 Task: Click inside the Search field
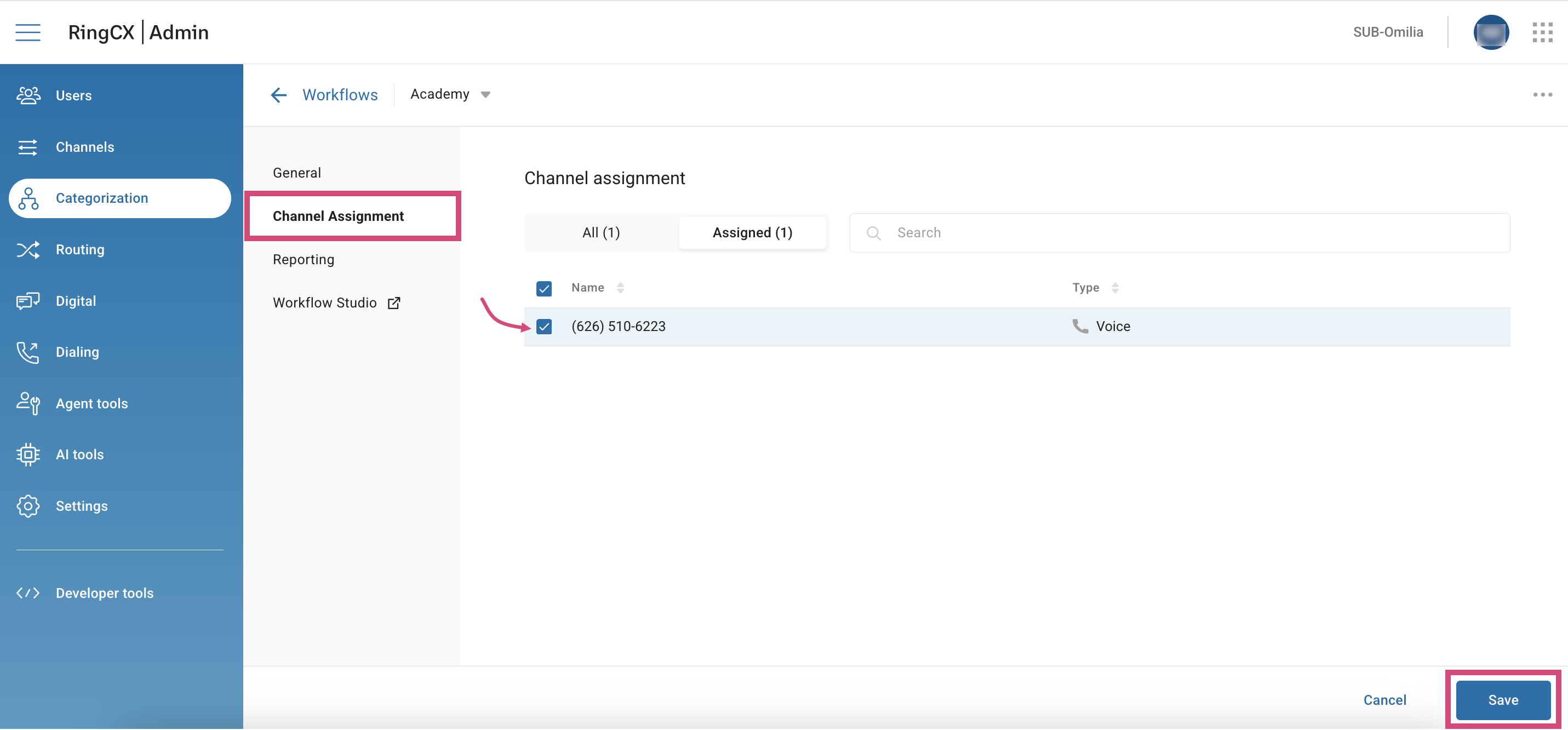974,232
